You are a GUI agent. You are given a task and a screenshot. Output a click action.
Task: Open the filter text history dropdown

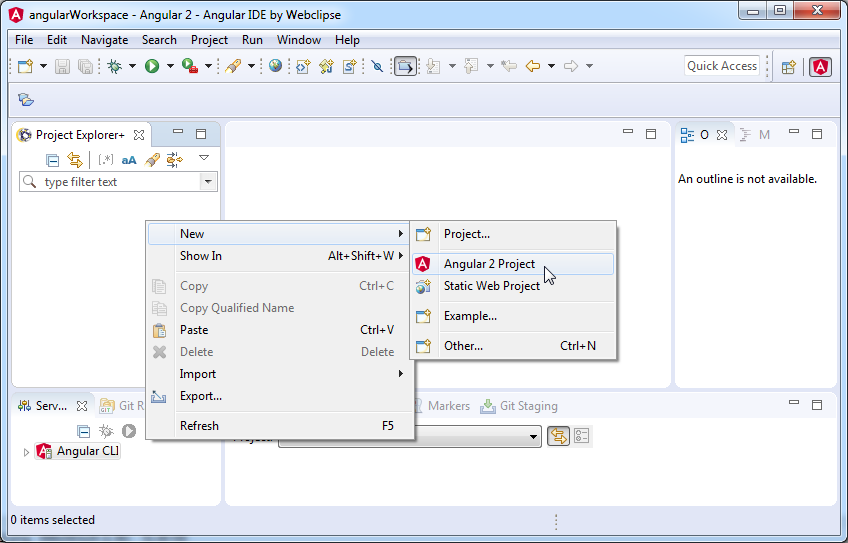pos(208,182)
